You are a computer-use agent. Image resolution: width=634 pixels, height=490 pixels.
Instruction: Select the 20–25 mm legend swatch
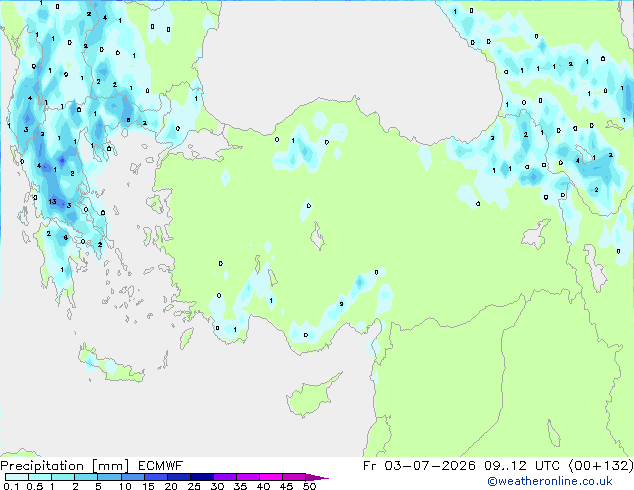click(x=178, y=477)
